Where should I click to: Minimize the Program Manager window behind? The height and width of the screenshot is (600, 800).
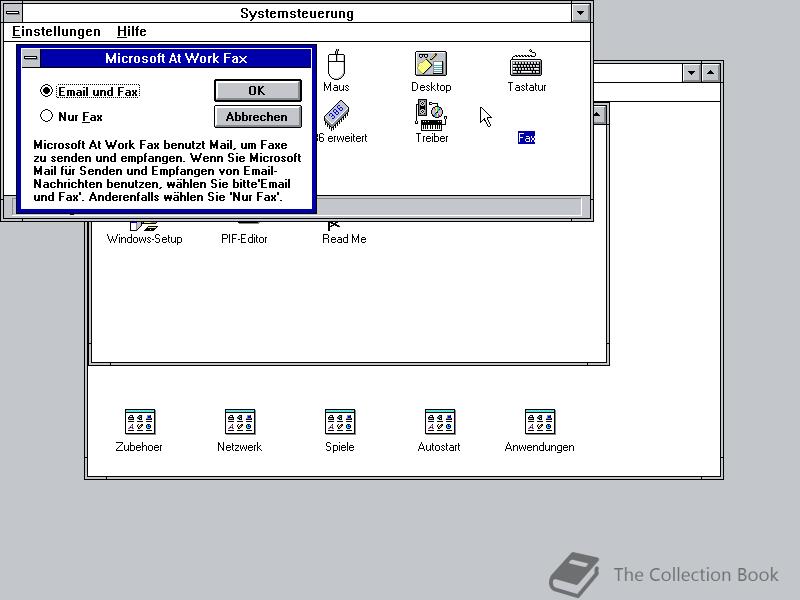(691, 72)
